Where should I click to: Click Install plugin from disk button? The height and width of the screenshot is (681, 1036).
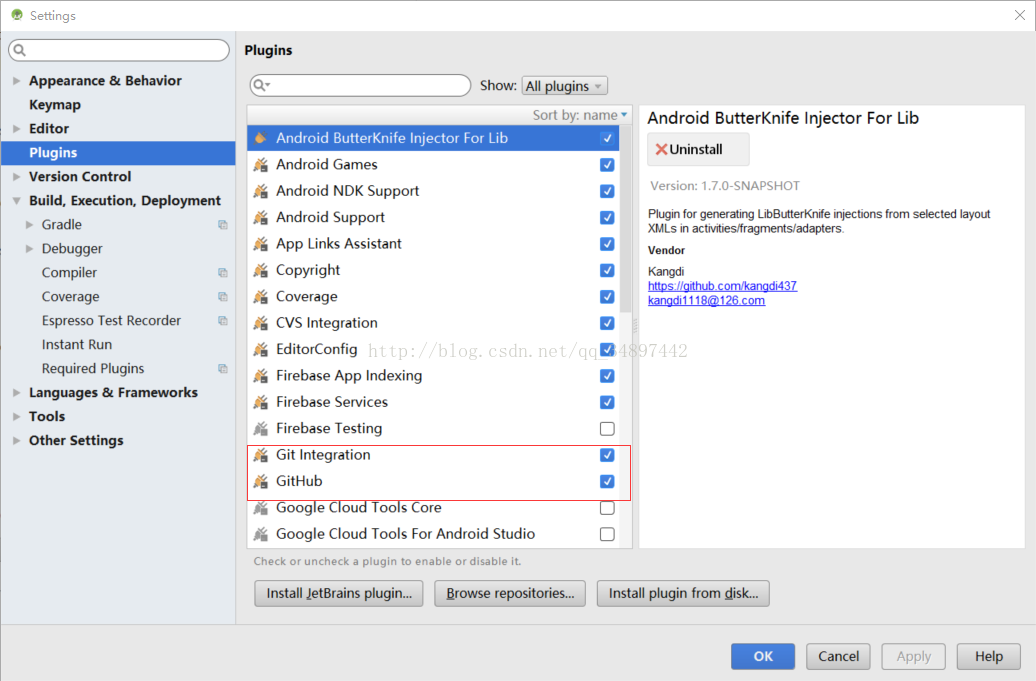(683, 593)
